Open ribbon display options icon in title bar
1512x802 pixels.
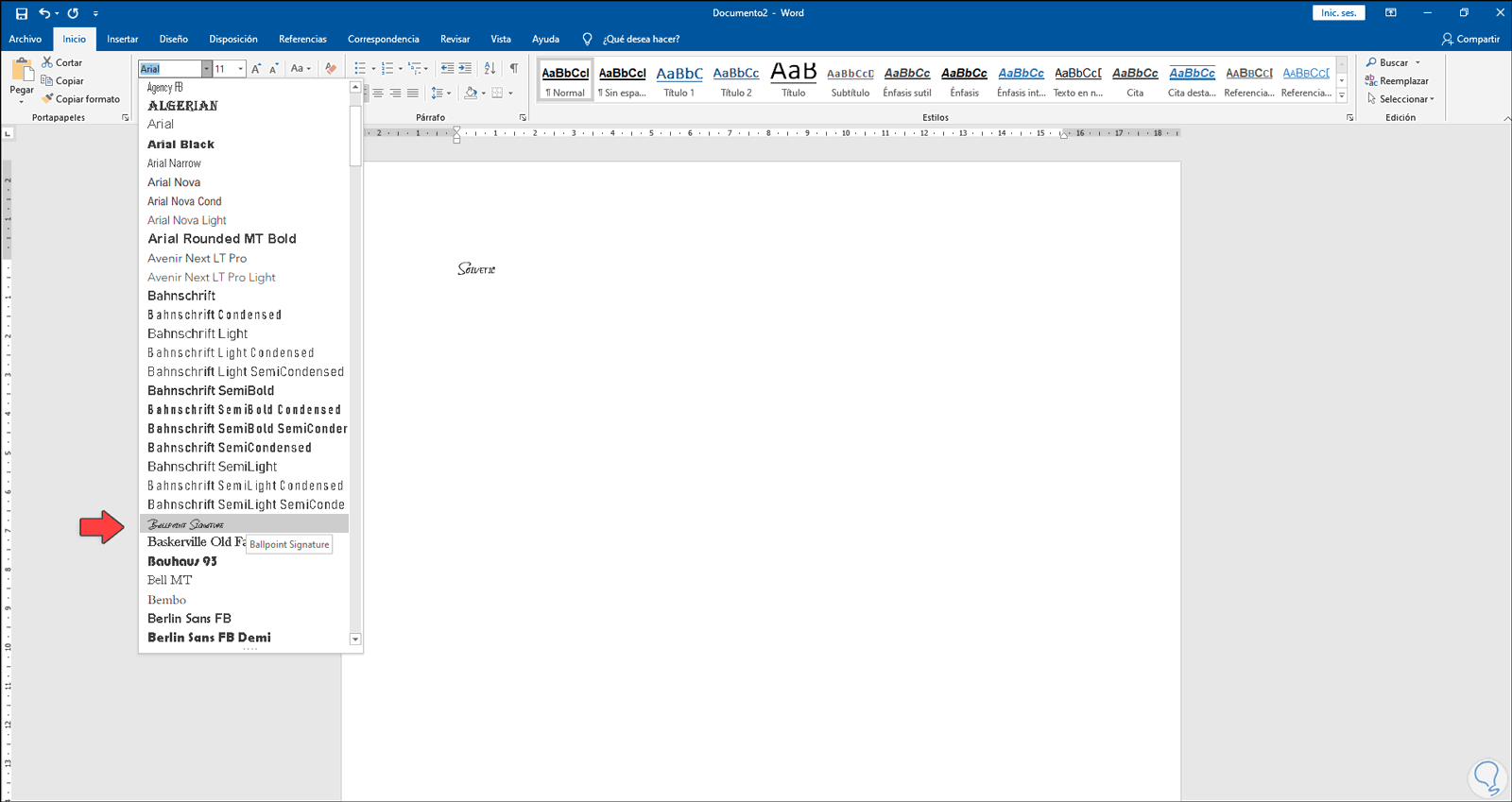coord(1391,13)
